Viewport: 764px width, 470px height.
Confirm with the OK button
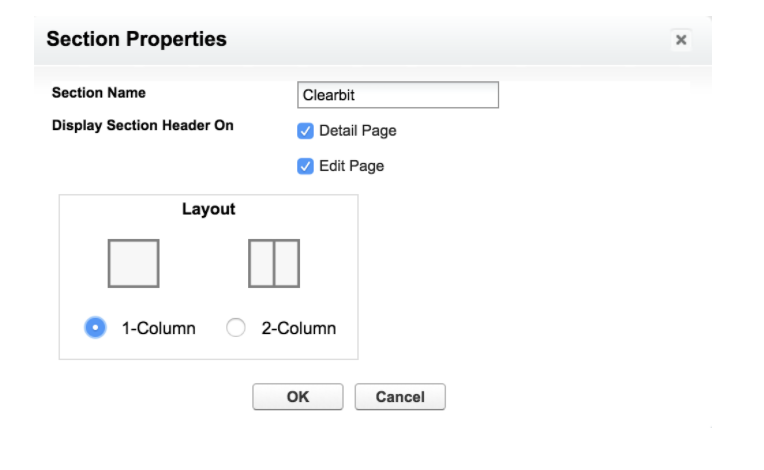click(x=298, y=397)
